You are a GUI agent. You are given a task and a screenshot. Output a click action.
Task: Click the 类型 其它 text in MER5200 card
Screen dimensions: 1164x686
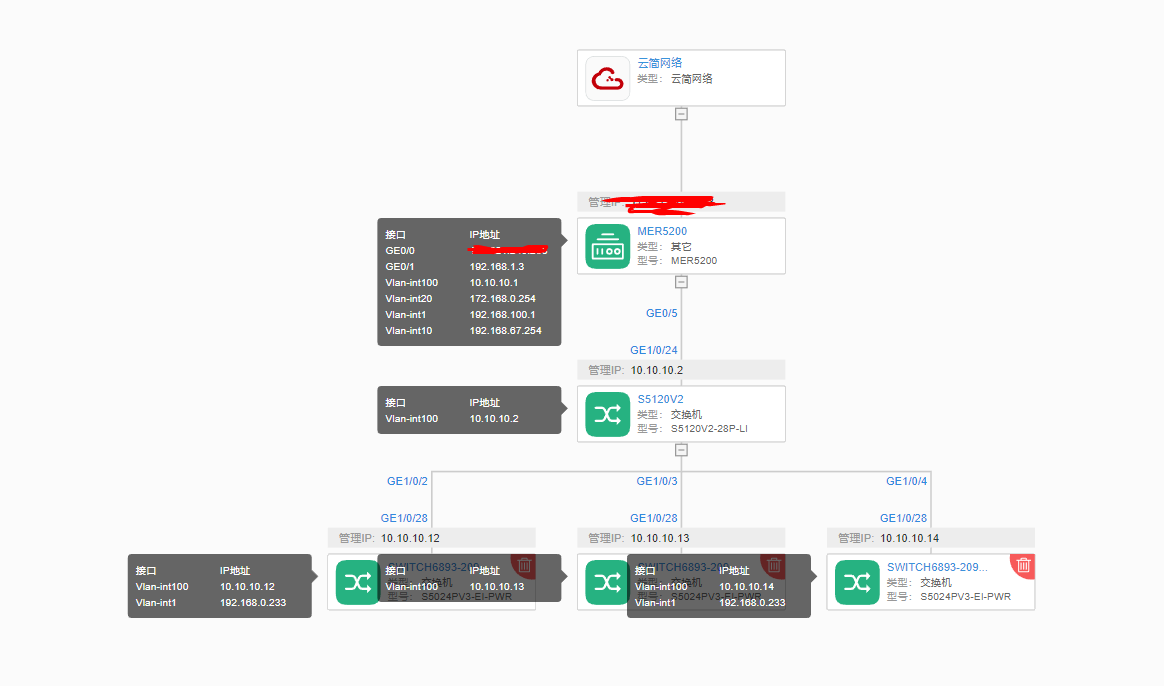[x=664, y=246]
